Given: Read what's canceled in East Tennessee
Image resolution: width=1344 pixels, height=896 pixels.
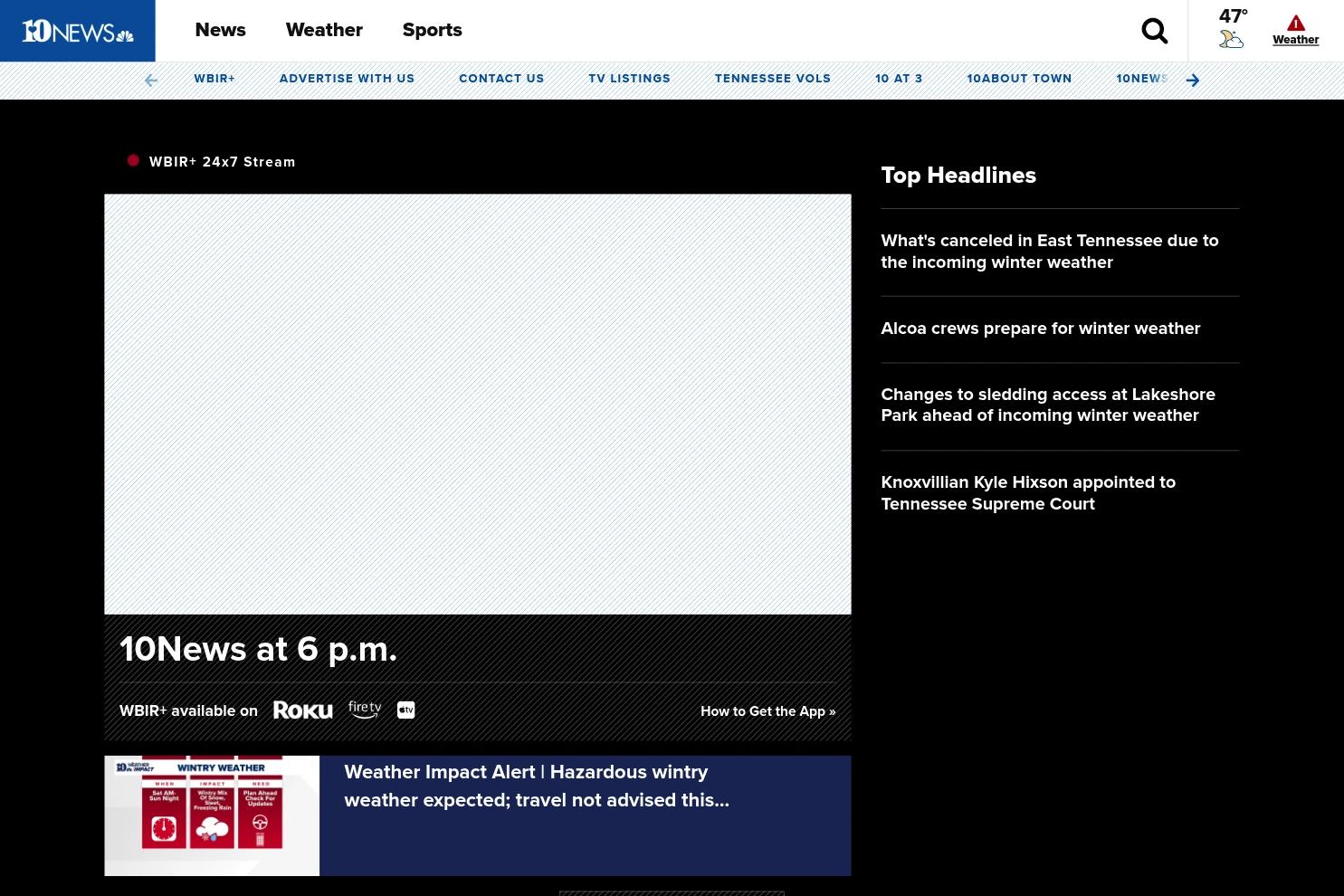Looking at the screenshot, I should click(1050, 252).
